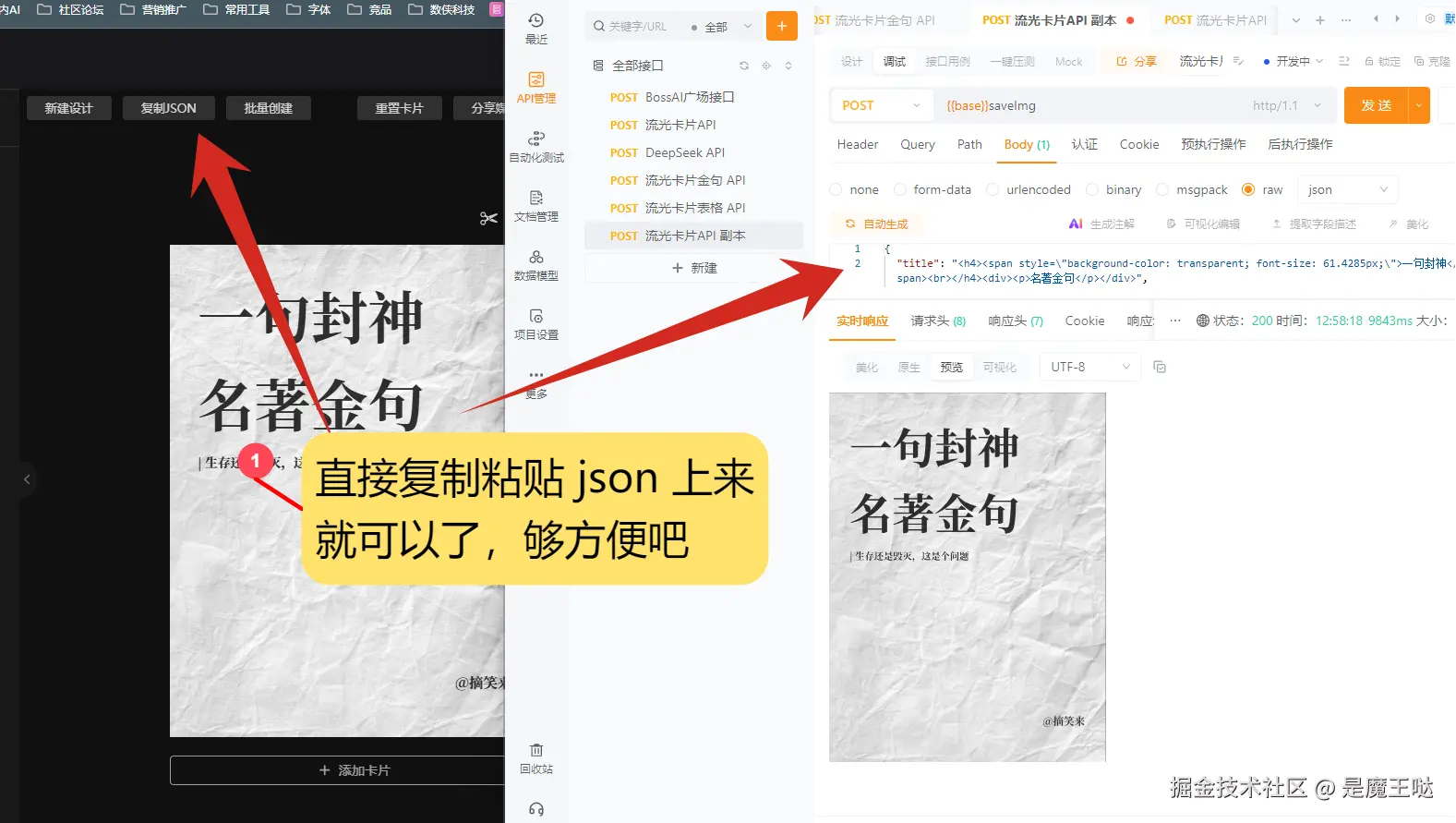The image size is (1456, 823).
Task: Open the http/1.1 protocol dropdown
Action: point(1287,105)
